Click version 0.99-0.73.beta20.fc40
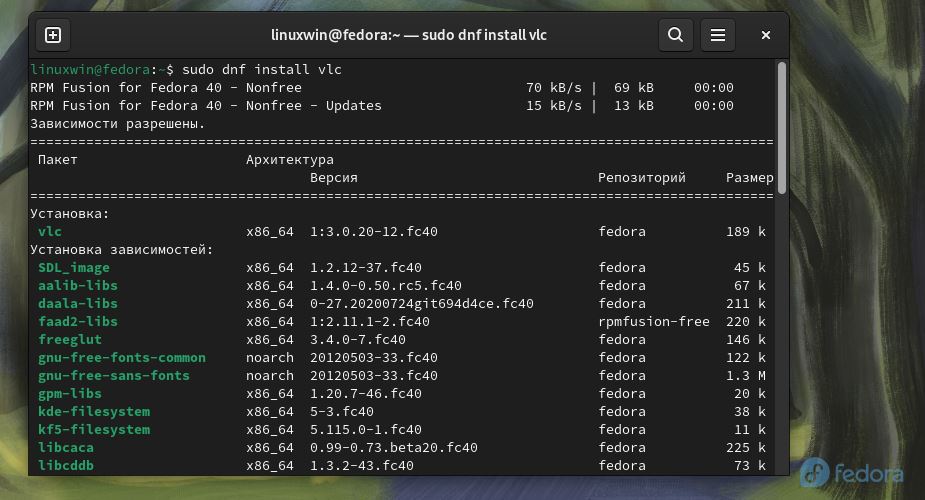This screenshot has height=500, width=925. pyautogui.click(x=394, y=448)
